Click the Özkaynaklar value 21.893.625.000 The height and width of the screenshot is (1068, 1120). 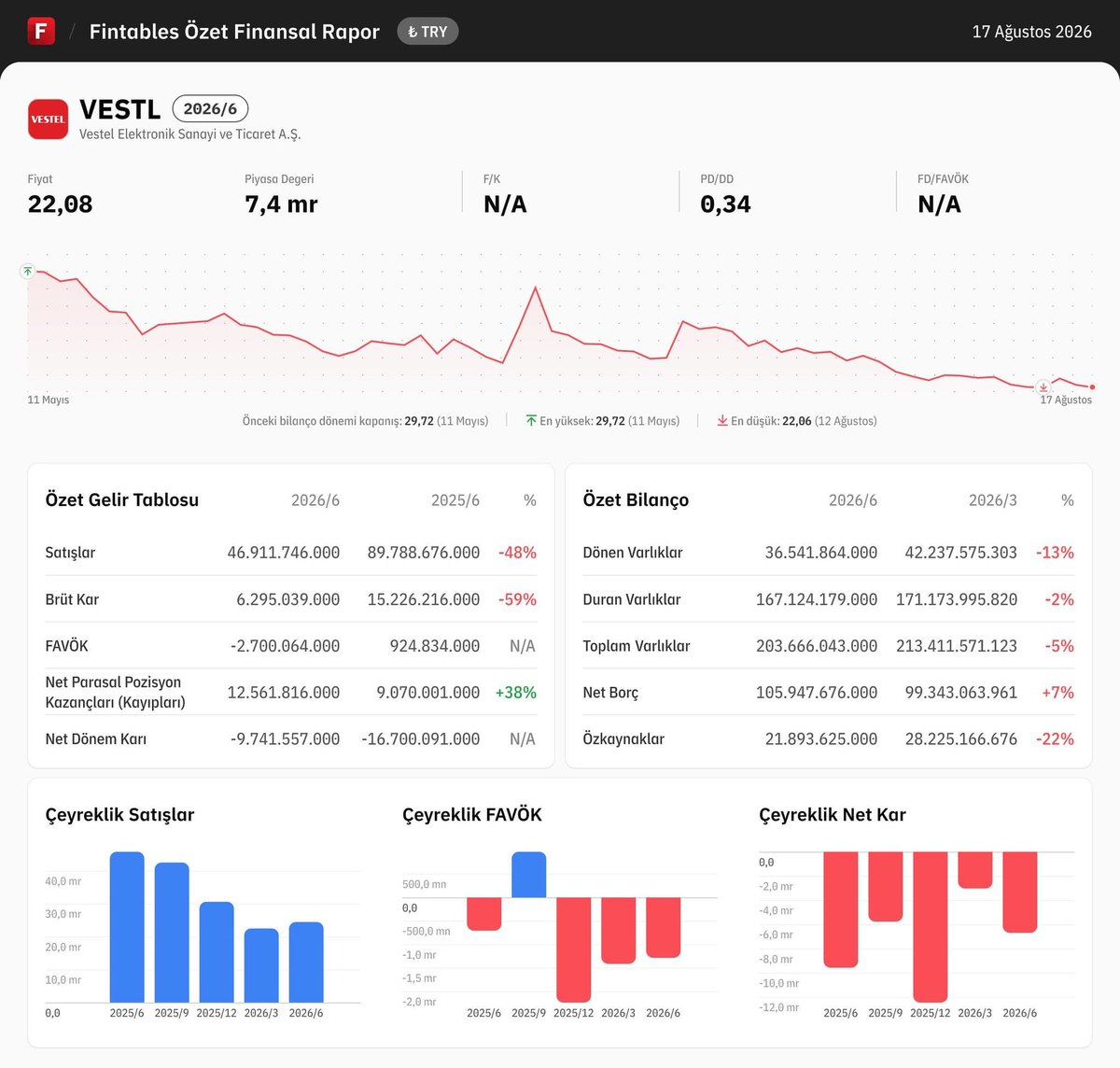click(821, 739)
